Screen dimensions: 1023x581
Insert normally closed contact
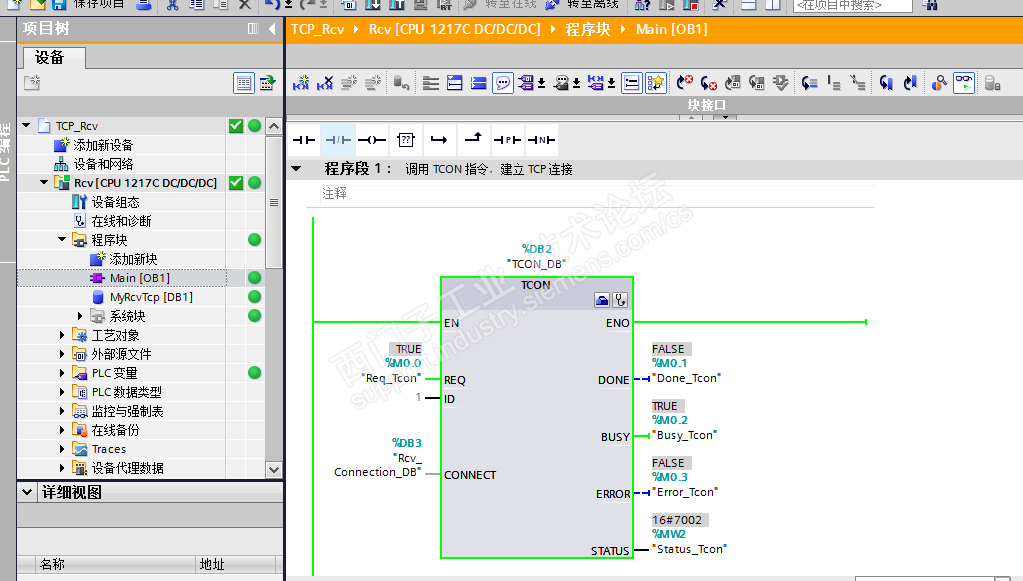[338, 140]
